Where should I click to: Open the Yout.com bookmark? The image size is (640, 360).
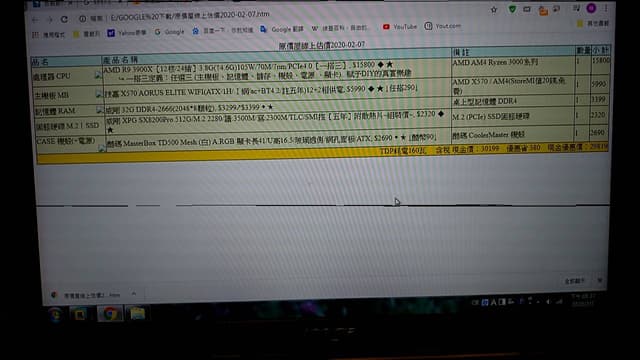click(x=442, y=26)
